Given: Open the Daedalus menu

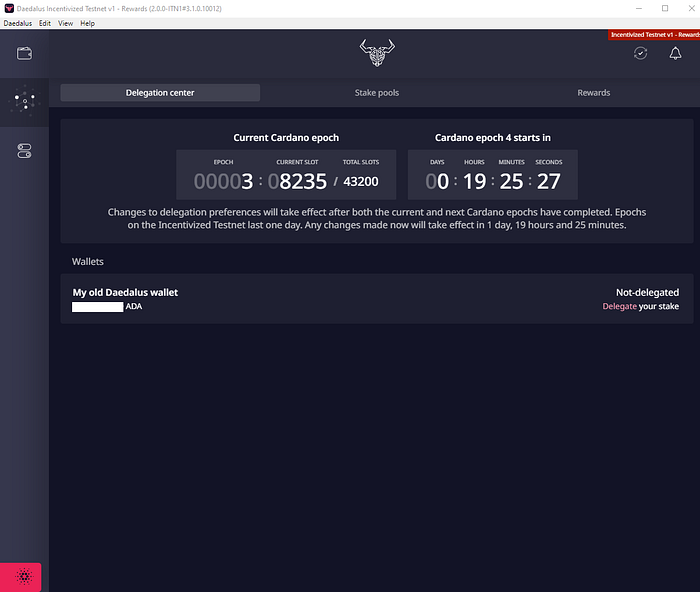Looking at the screenshot, I should [18, 23].
